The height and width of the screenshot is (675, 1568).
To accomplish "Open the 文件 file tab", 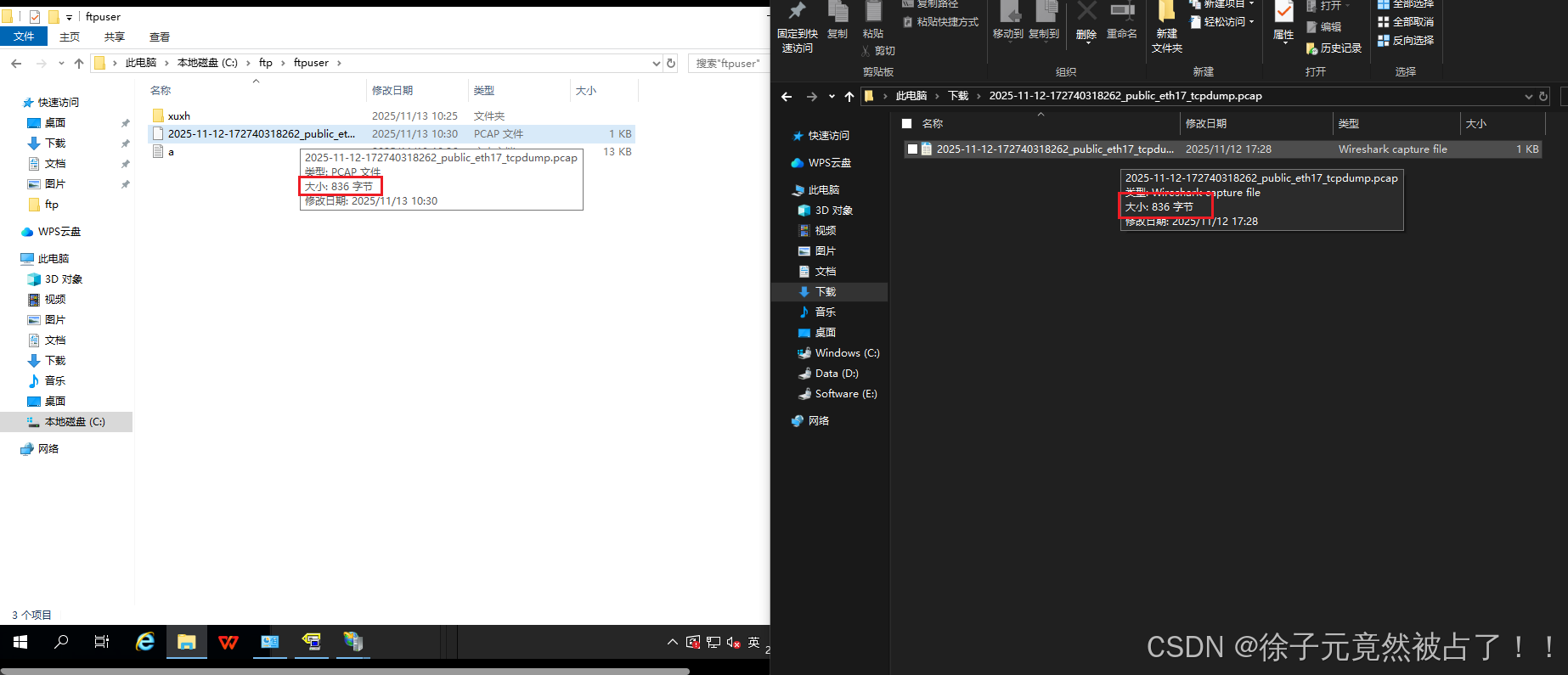I will pos(24,37).
